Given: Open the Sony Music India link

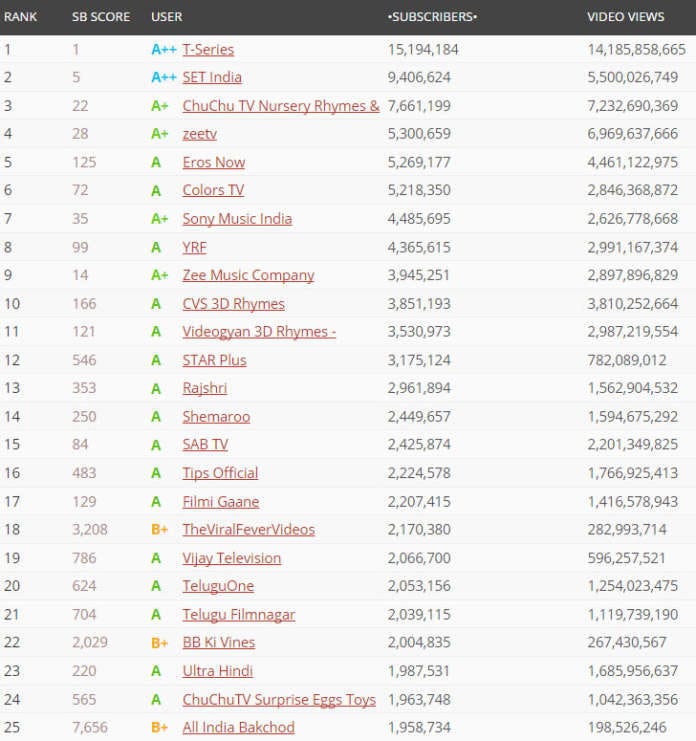Looking at the screenshot, I should [237, 219].
